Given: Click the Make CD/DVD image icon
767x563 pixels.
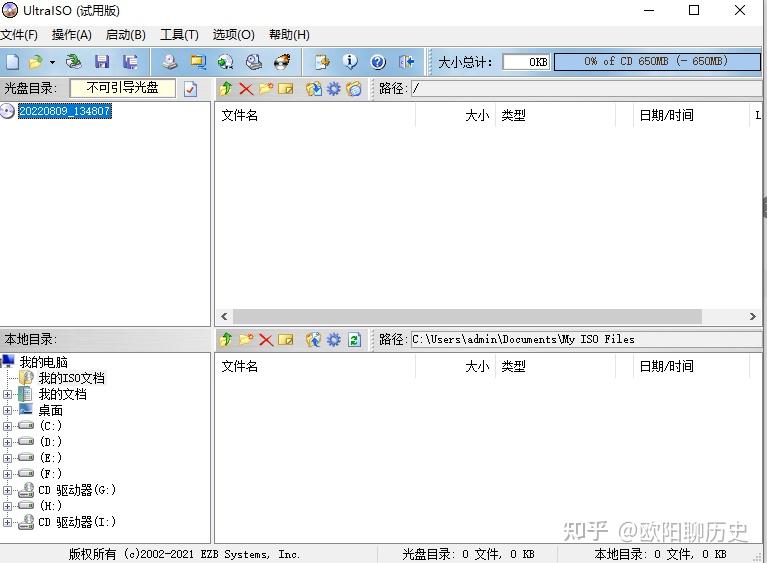Looking at the screenshot, I should click(170, 62).
